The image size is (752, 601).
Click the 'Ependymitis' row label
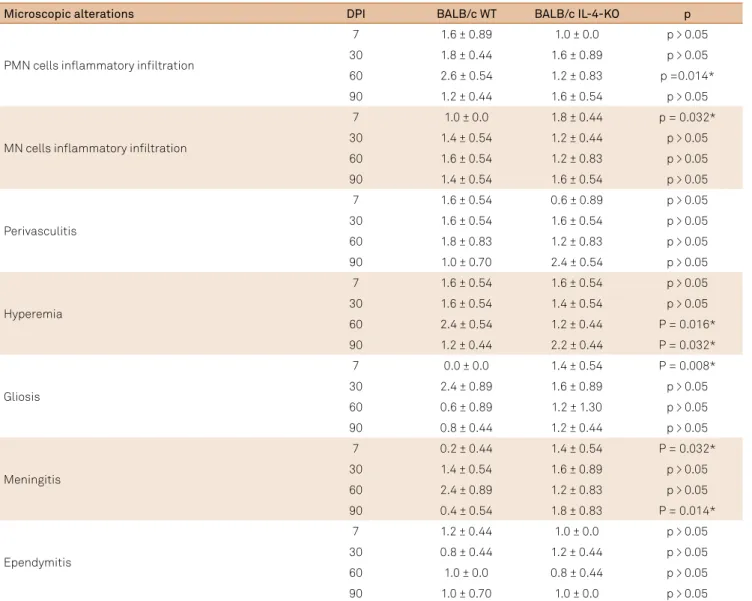tap(37, 563)
